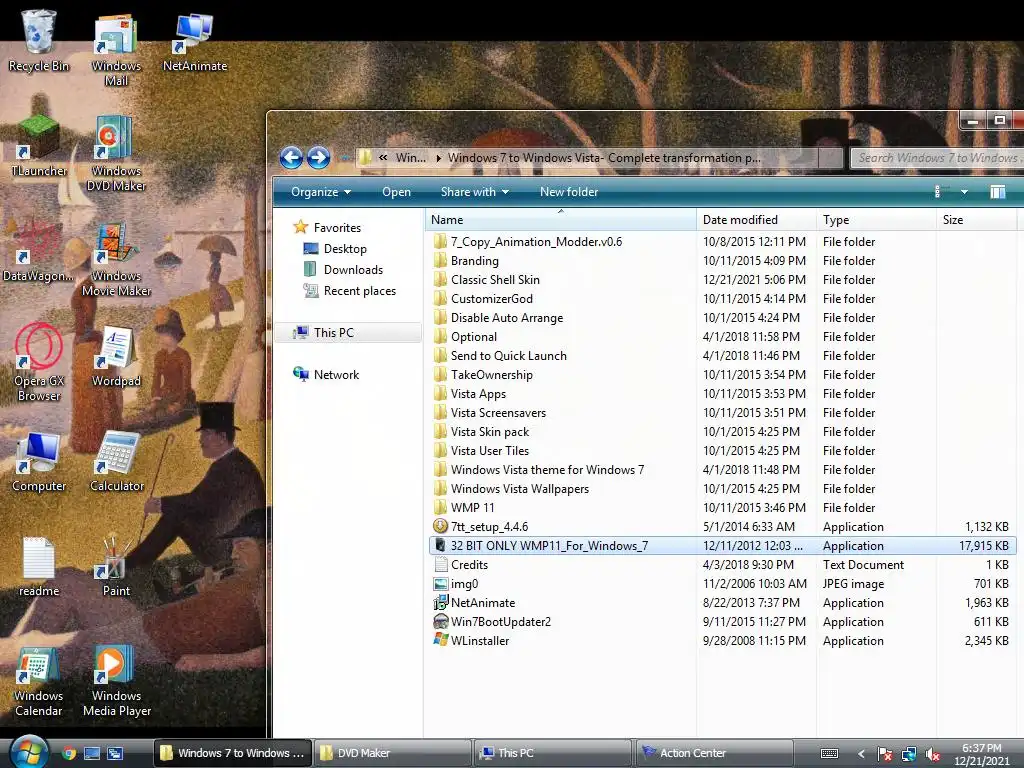Launch Windows Mail from the desktop
This screenshot has height=768, width=1024.
pyautogui.click(x=116, y=50)
